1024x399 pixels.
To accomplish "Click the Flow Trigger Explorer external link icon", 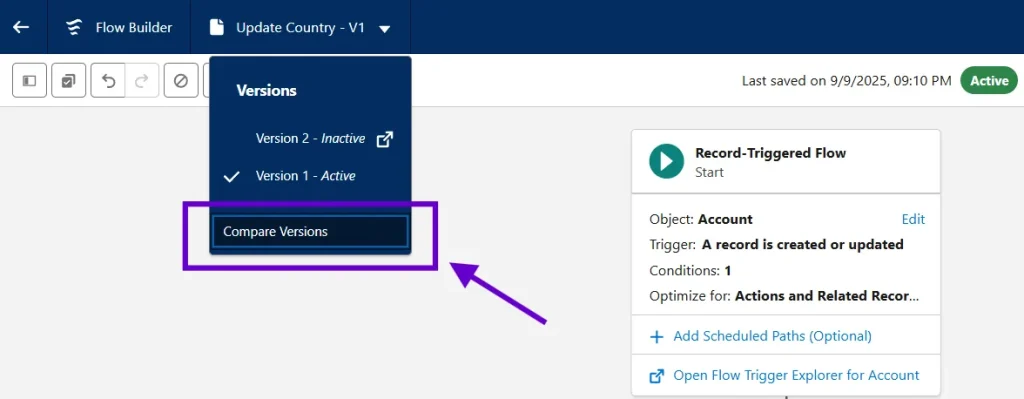I will point(656,376).
